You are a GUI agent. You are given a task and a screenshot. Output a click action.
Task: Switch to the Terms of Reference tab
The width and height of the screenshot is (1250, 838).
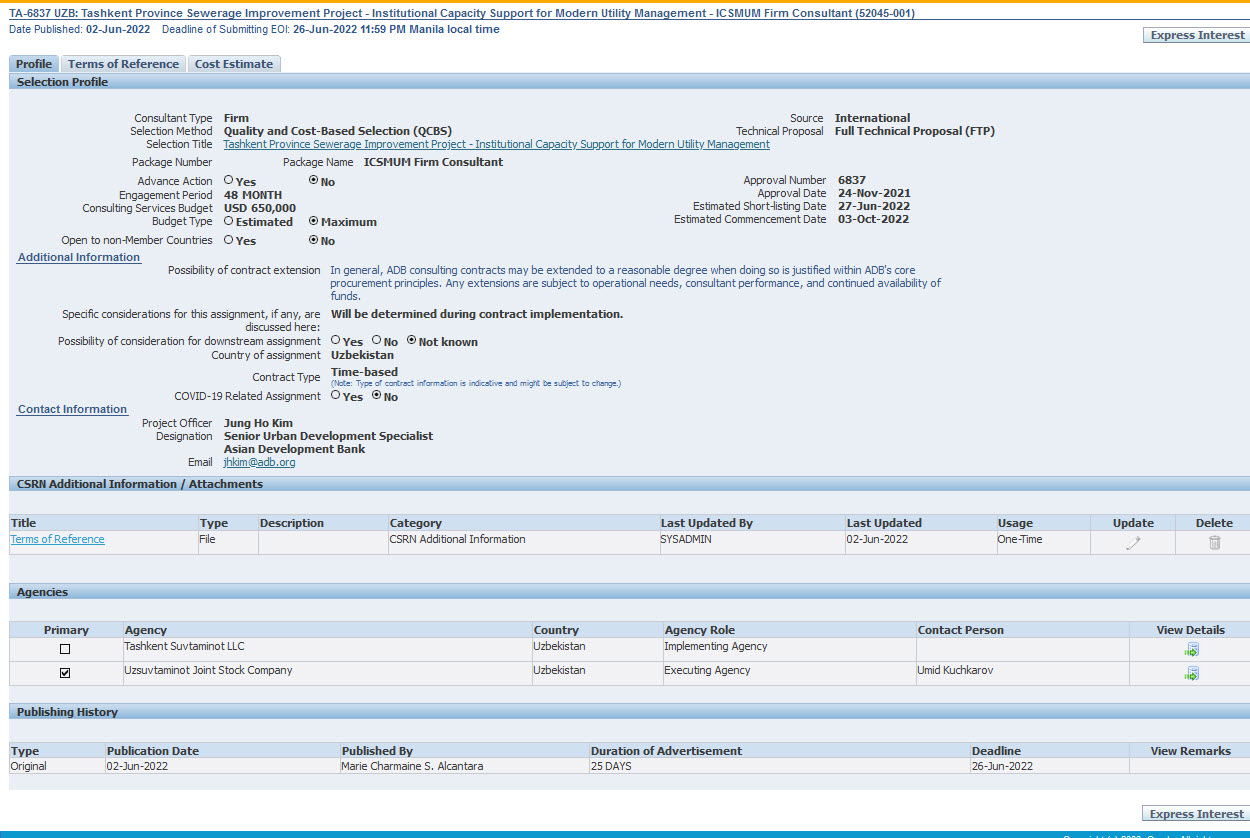click(x=123, y=64)
